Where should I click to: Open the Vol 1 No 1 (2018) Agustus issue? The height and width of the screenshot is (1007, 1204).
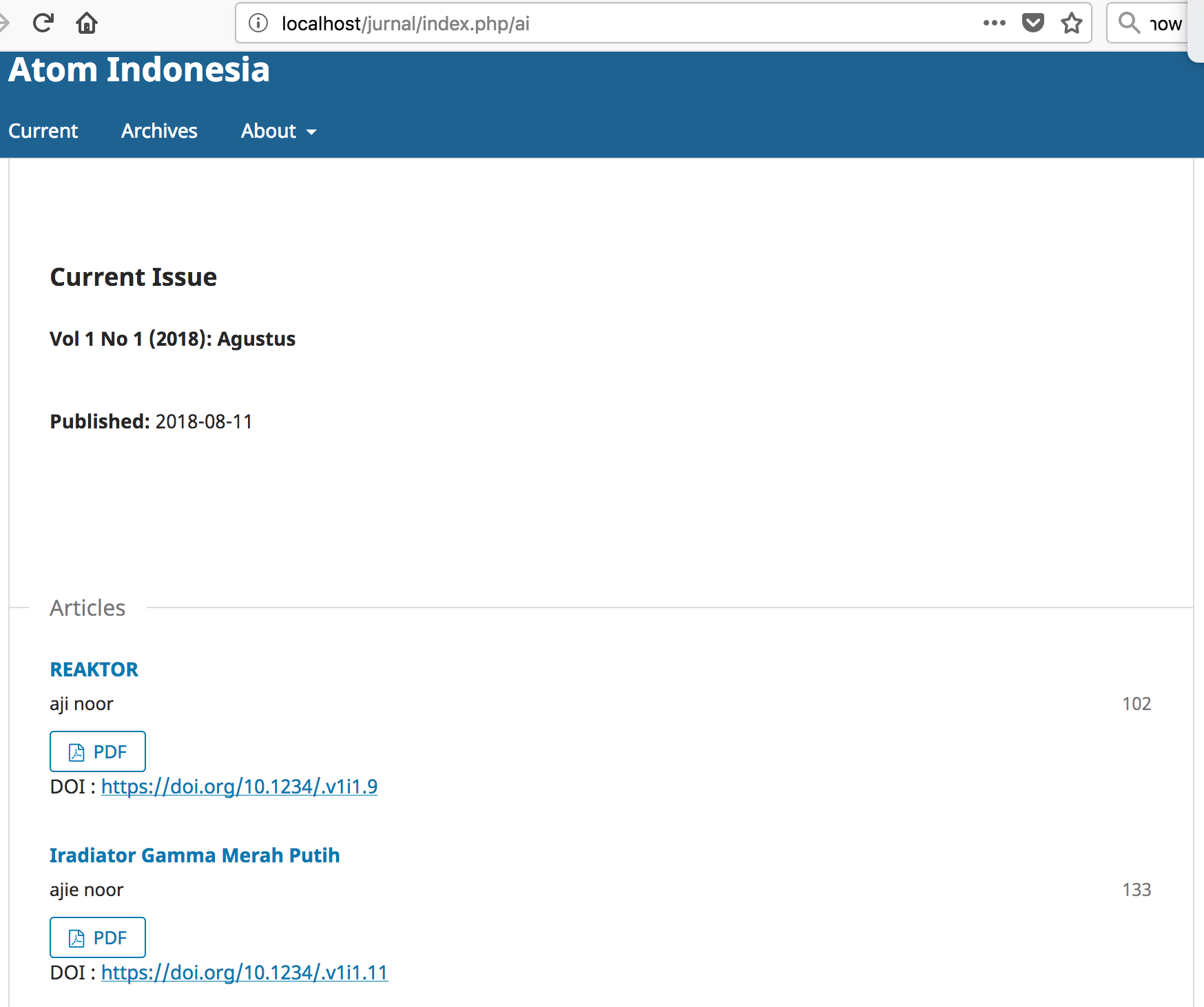tap(172, 339)
